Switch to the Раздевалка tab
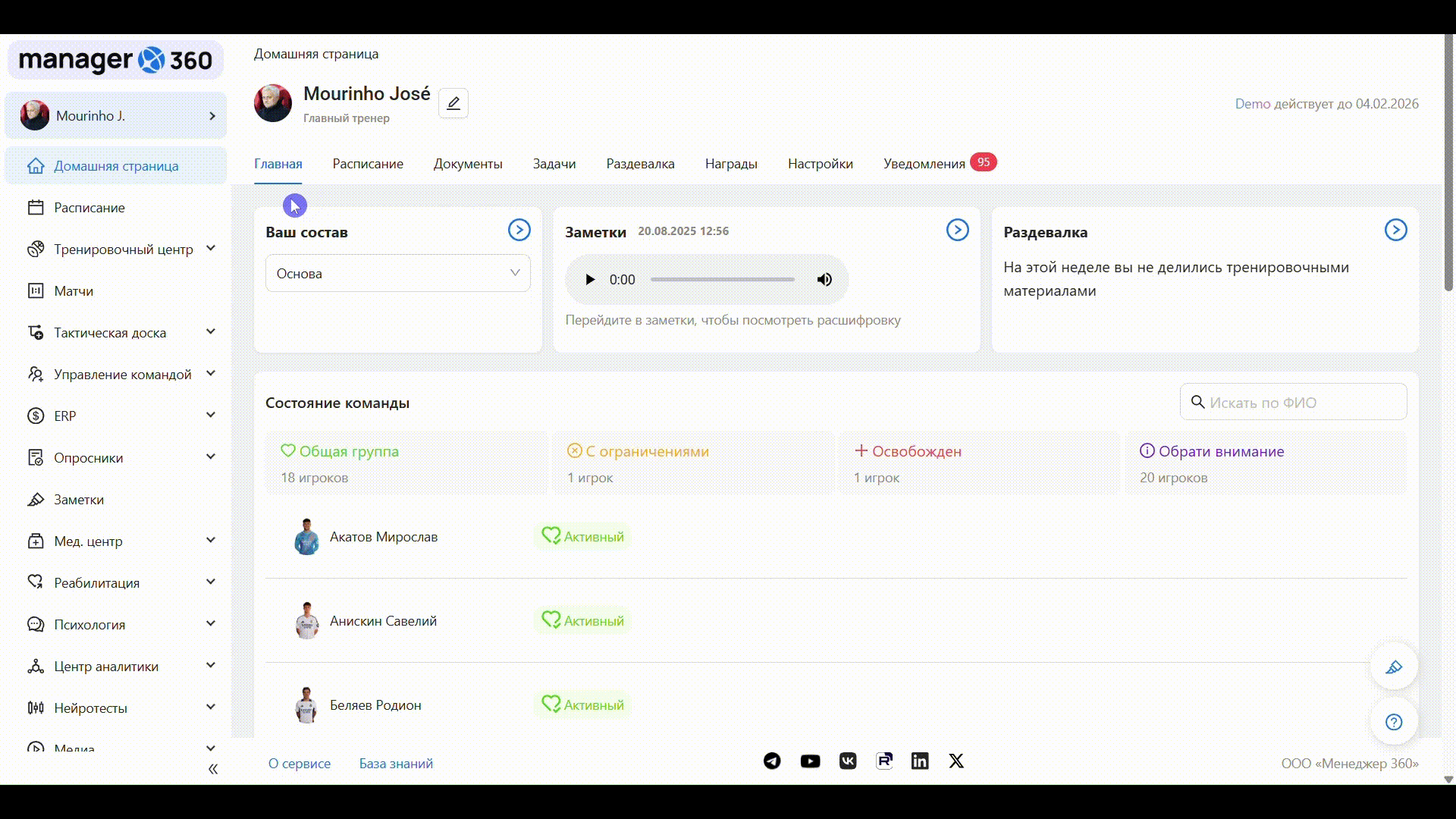 [x=640, y=164]
